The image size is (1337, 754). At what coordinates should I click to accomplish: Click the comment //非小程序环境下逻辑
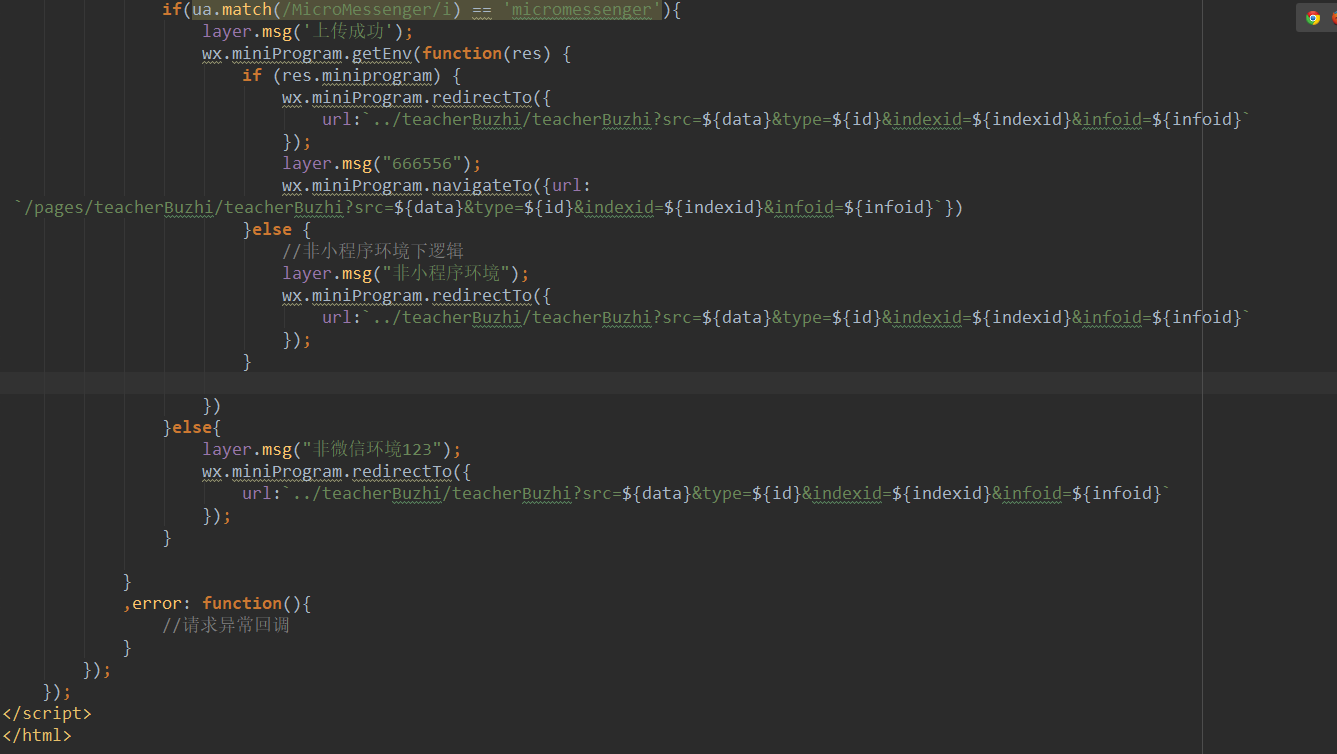pyautogui.click(x=373, y=251)
